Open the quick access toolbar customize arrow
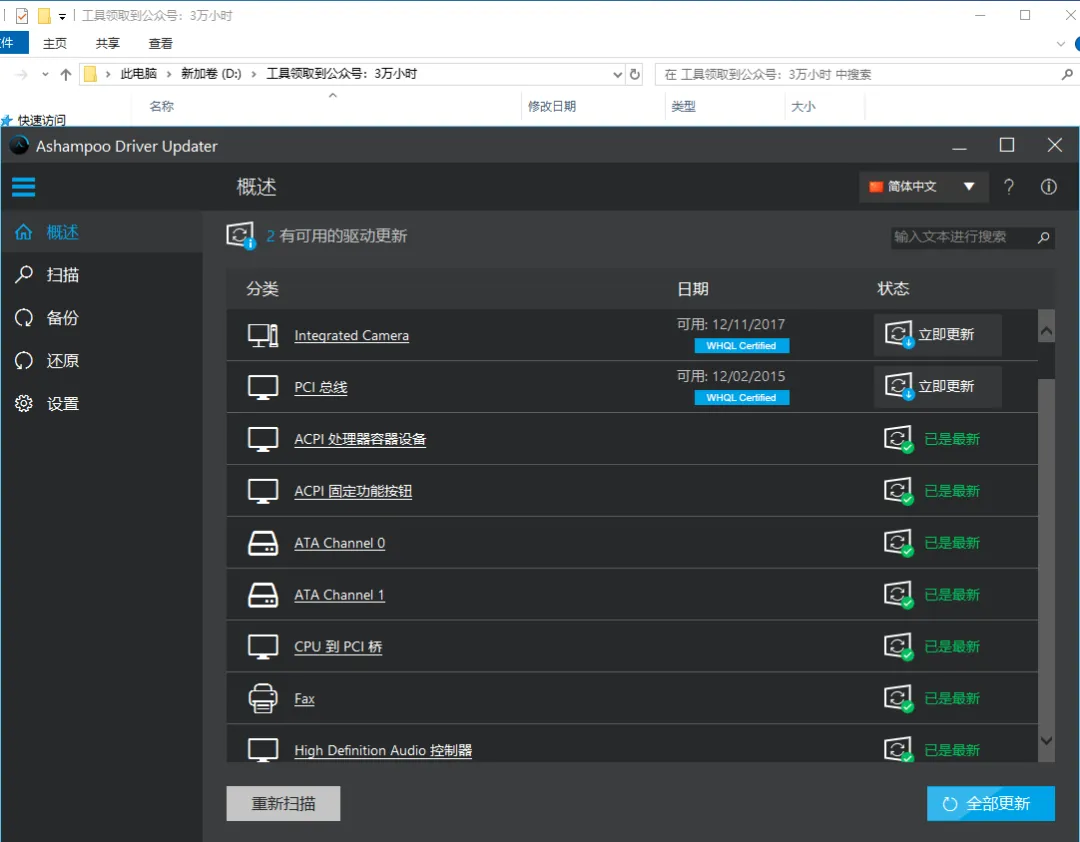This screenshot has width=1080, height=842. (x=62, y=17)
